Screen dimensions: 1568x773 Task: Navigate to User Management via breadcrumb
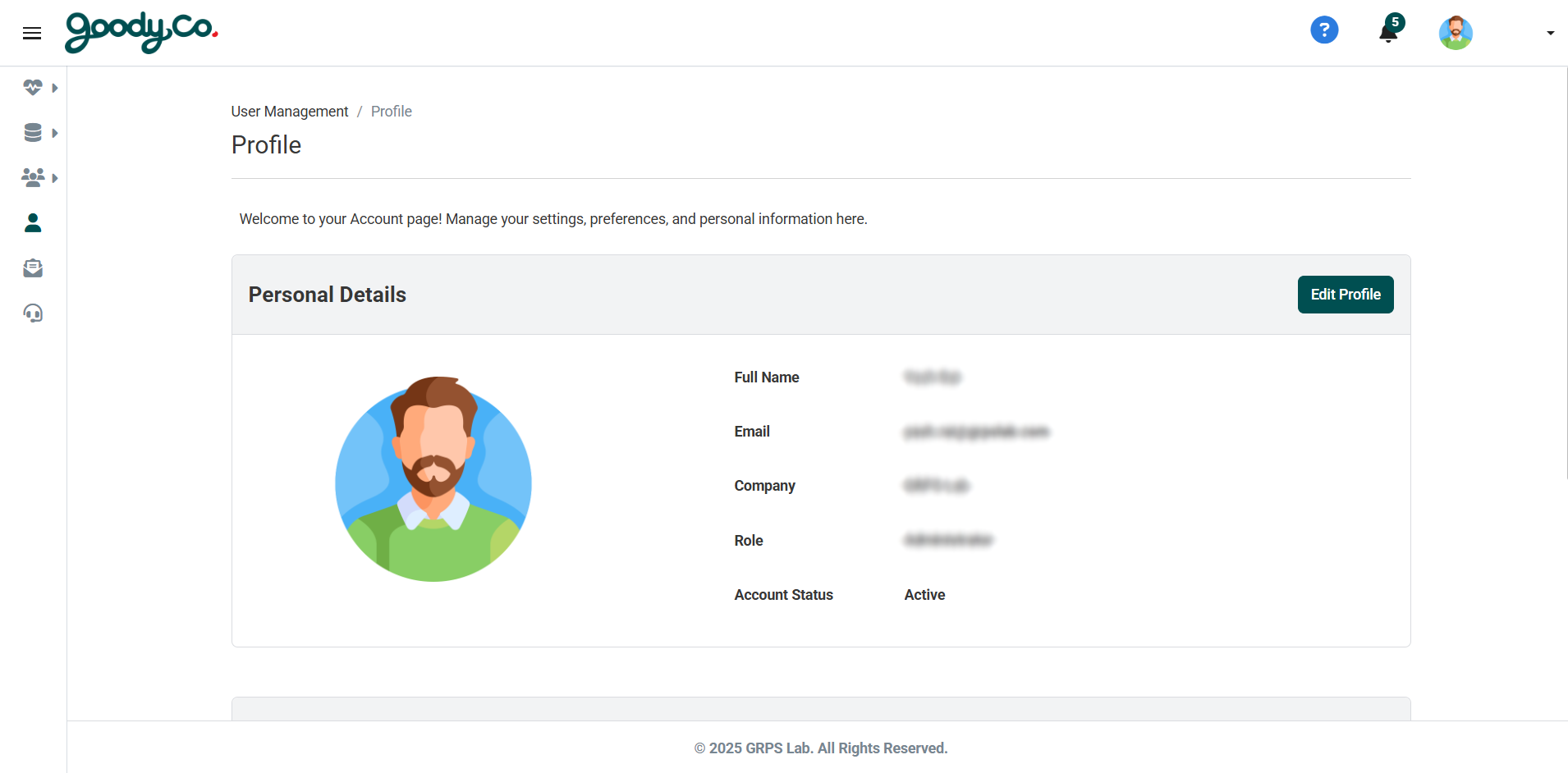pos(289,111)
